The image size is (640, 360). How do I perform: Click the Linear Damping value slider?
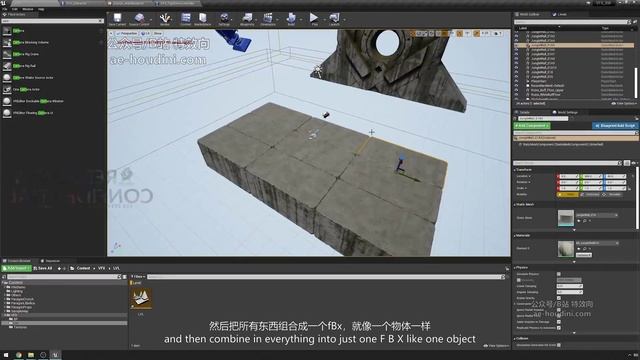(x=569, y=286)
